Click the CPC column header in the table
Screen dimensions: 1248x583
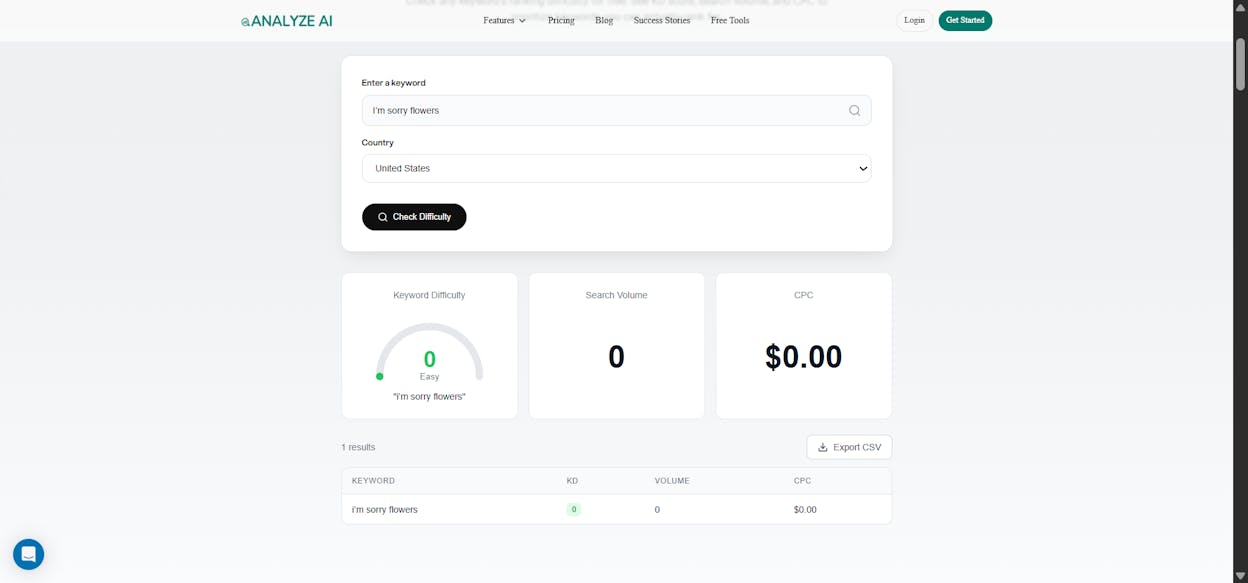802,481
